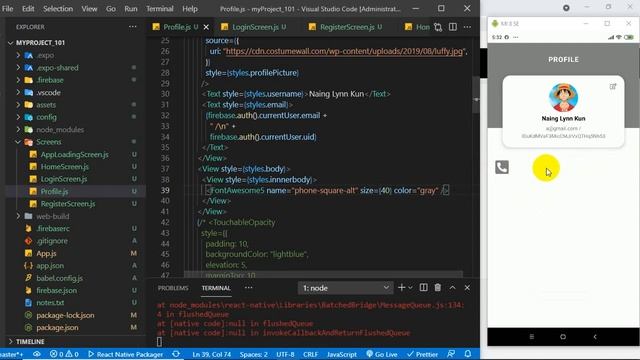Open the Help menu
Viewport: 640px width, 360px height.
[190, 9]
